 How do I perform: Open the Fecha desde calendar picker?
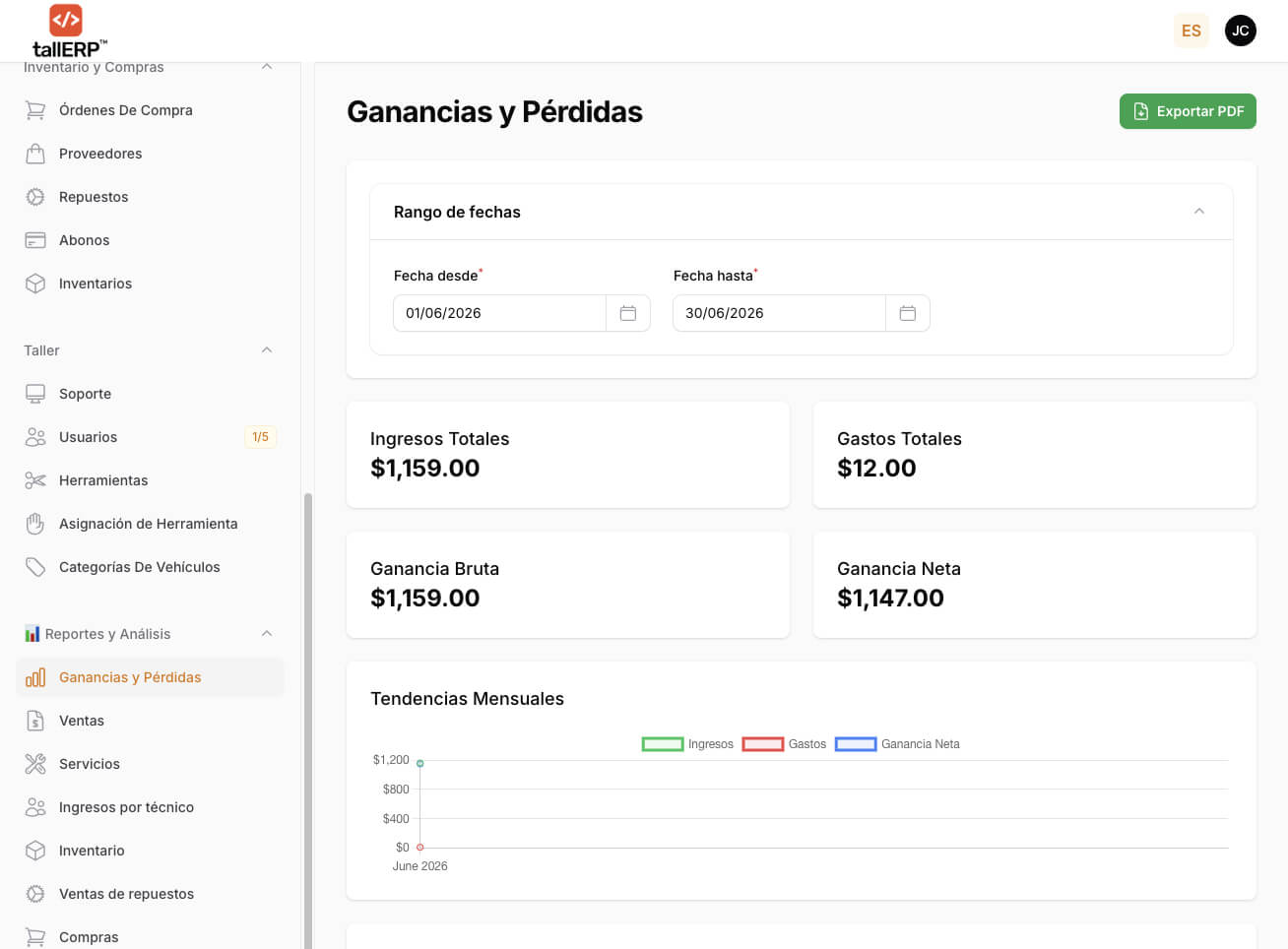[x=628, y=313]
